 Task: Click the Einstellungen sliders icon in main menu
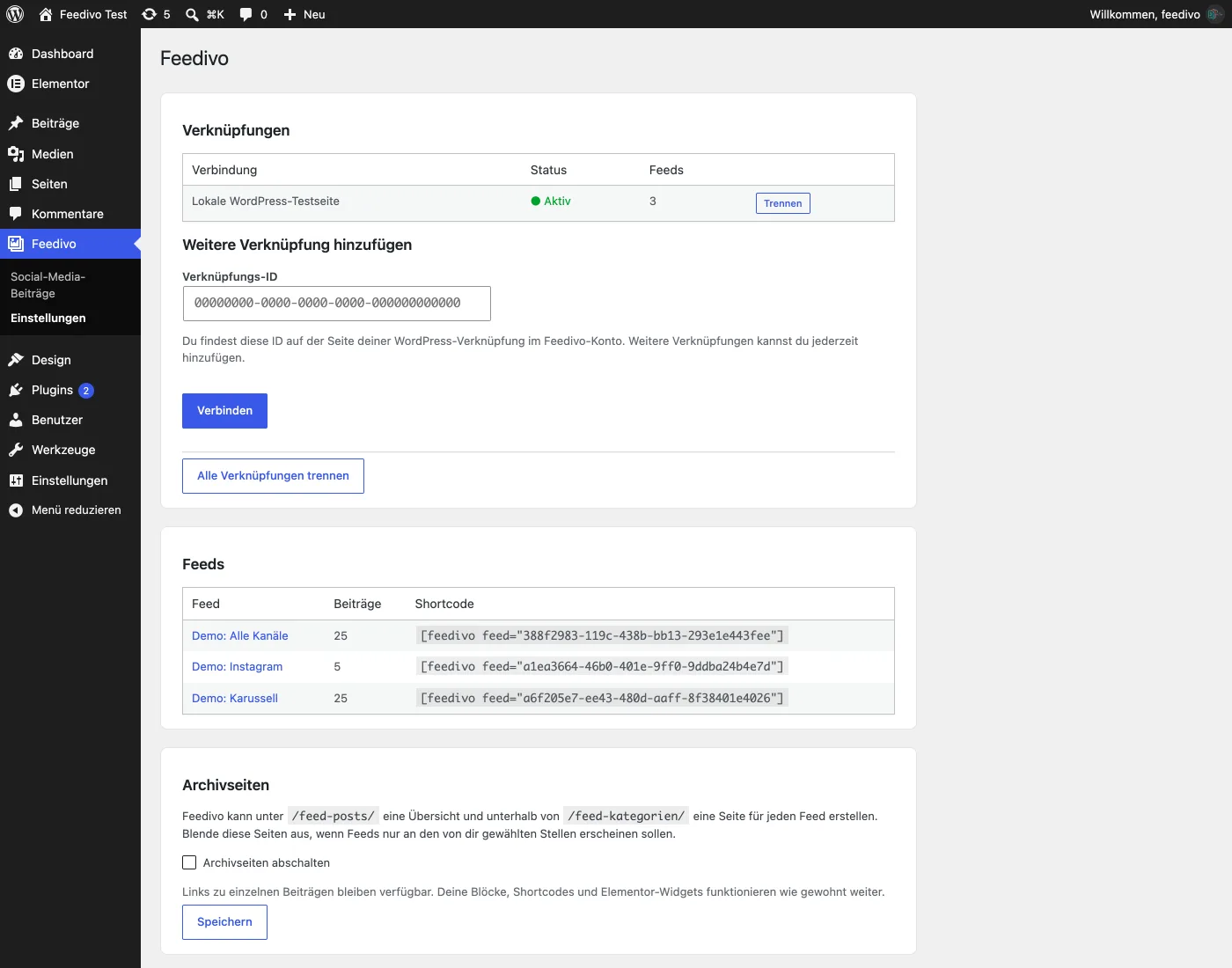(16, 480)
